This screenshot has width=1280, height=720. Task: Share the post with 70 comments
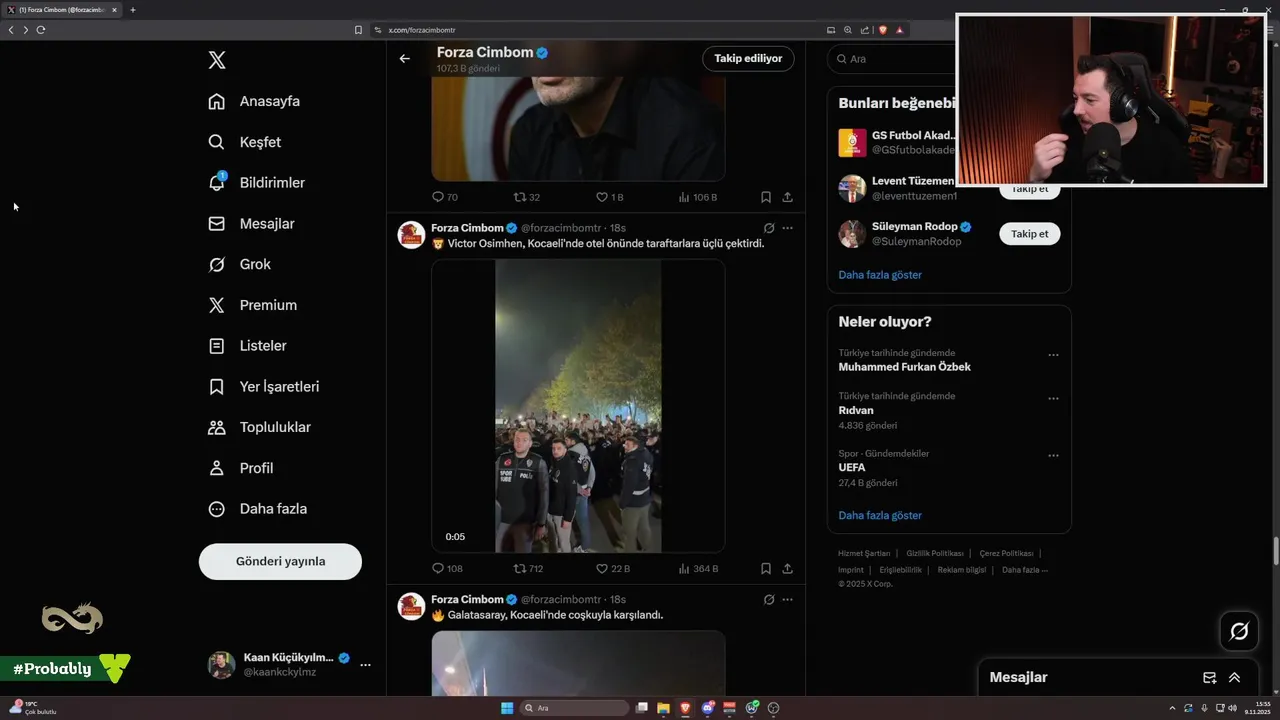(788, 197)
